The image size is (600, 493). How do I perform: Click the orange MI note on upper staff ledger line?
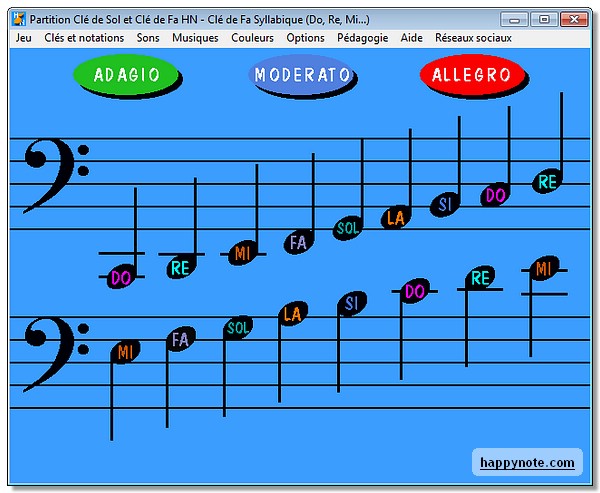[243, 253]
